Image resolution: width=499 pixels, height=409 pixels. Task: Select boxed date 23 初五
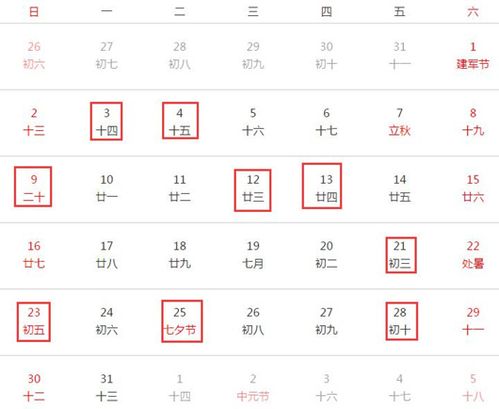point(34,322)
